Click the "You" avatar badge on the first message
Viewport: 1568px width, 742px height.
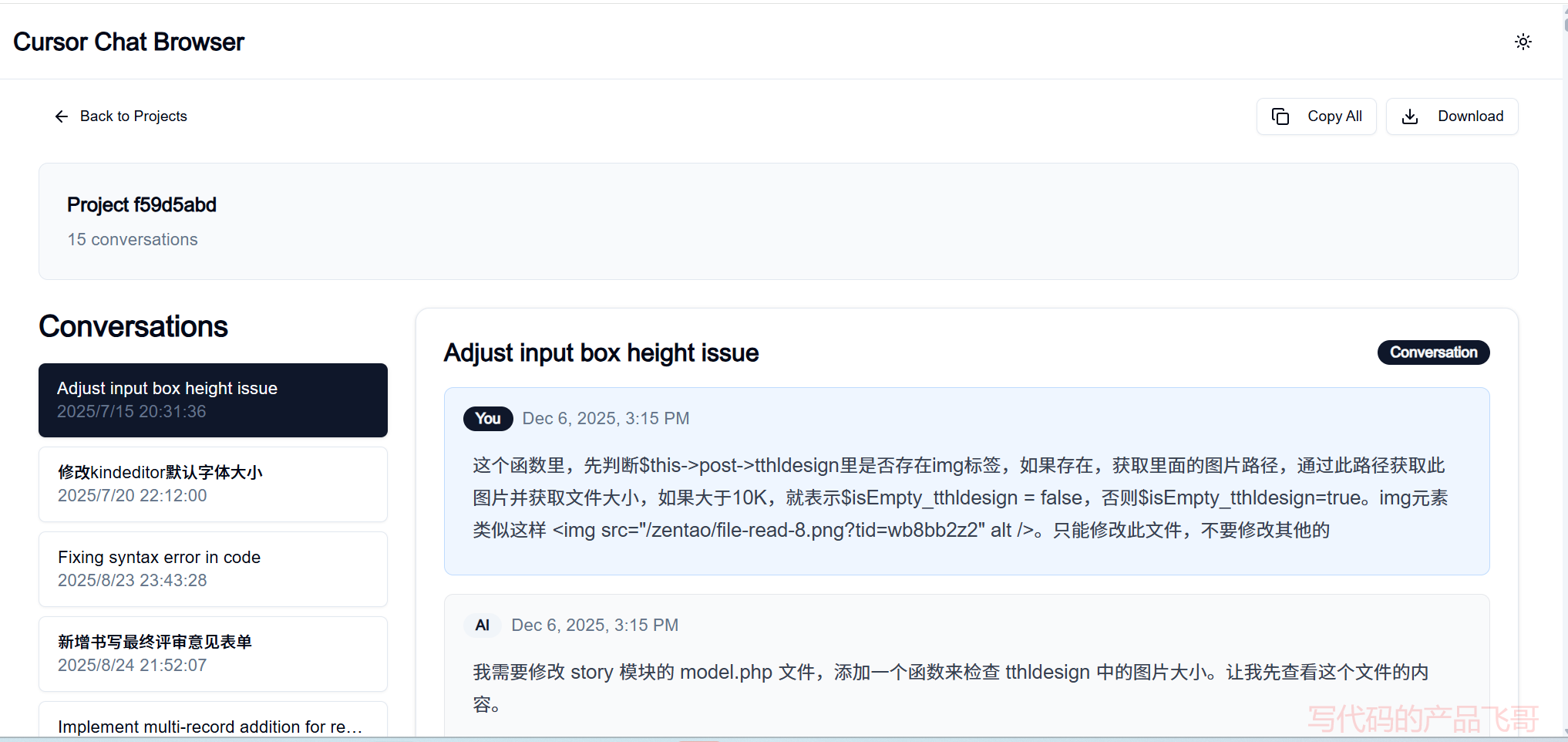pyautogui.click(x=487, y=418)
